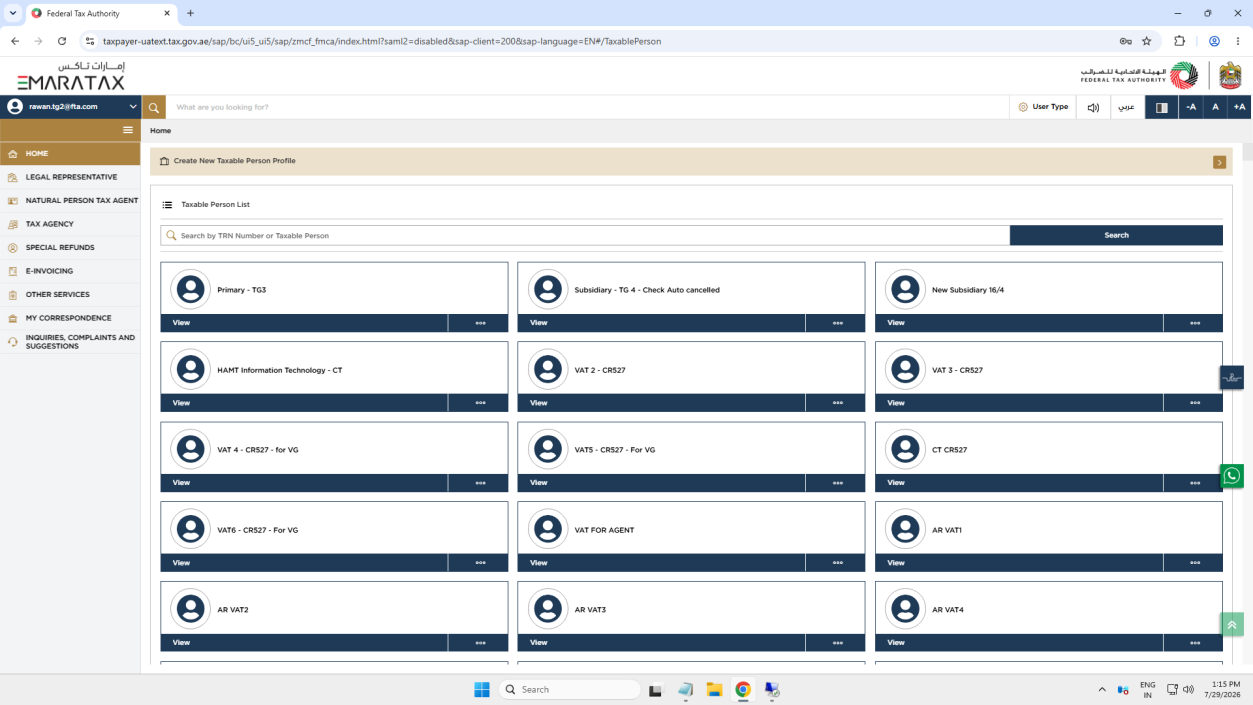View New Subsidiary 16/4 card
The image size is (1253, 705).
[1019, 323]
